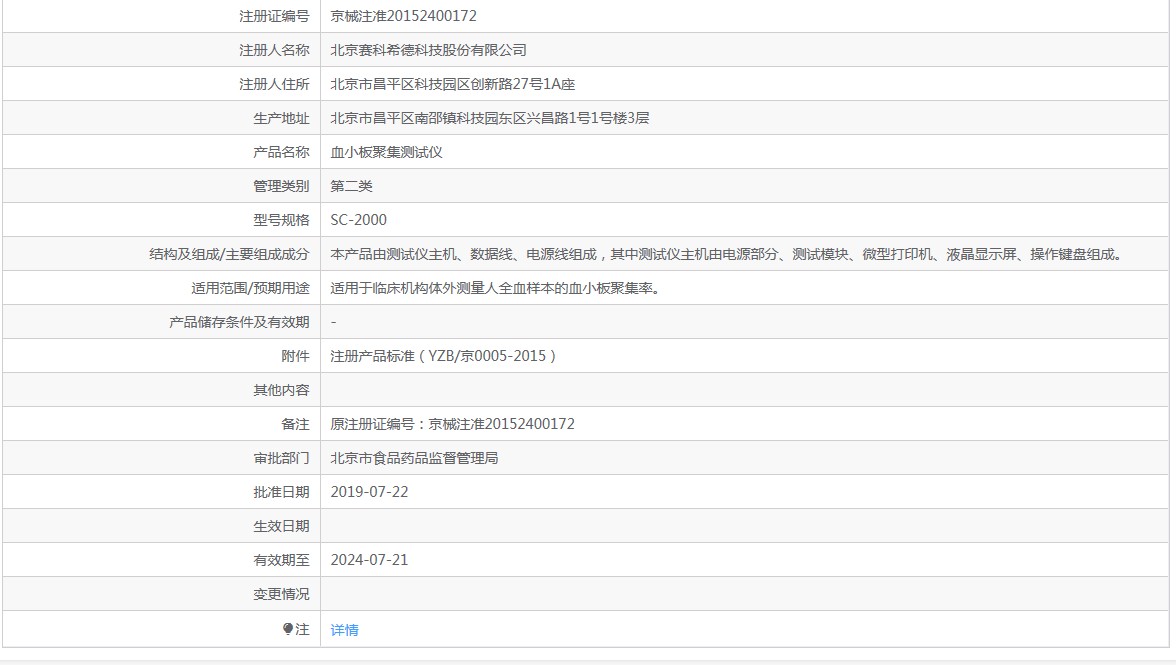Click the attachment text 注册产品标准（YZB/京0005-2015）

(x=443, y=356)
